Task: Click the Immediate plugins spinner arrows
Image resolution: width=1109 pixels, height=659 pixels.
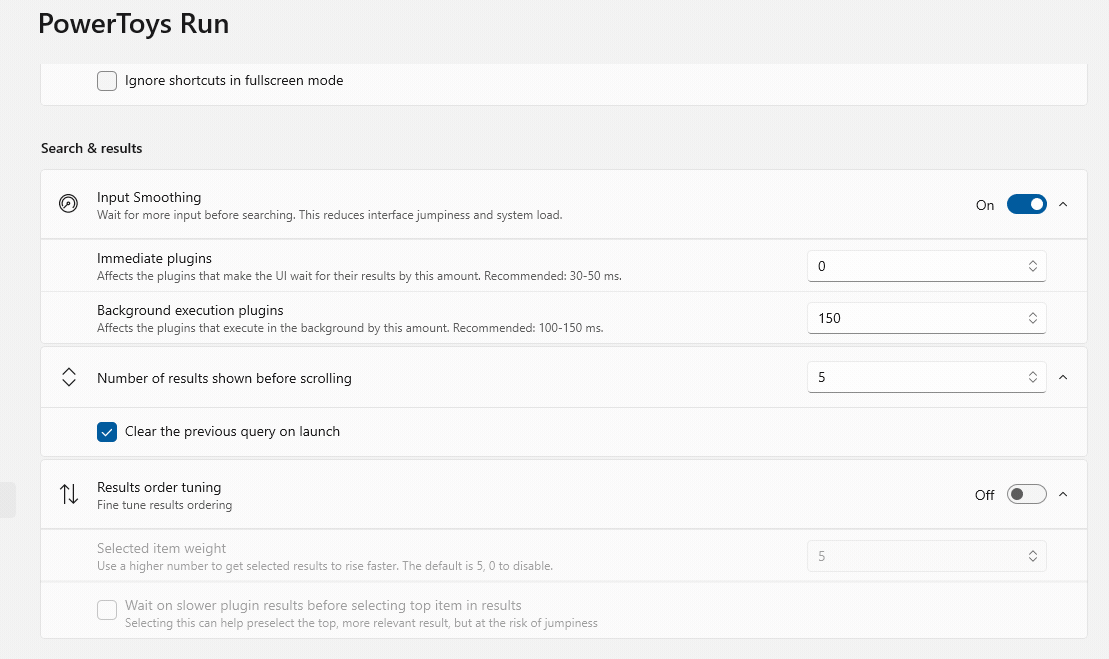Action: [1032, 266]
